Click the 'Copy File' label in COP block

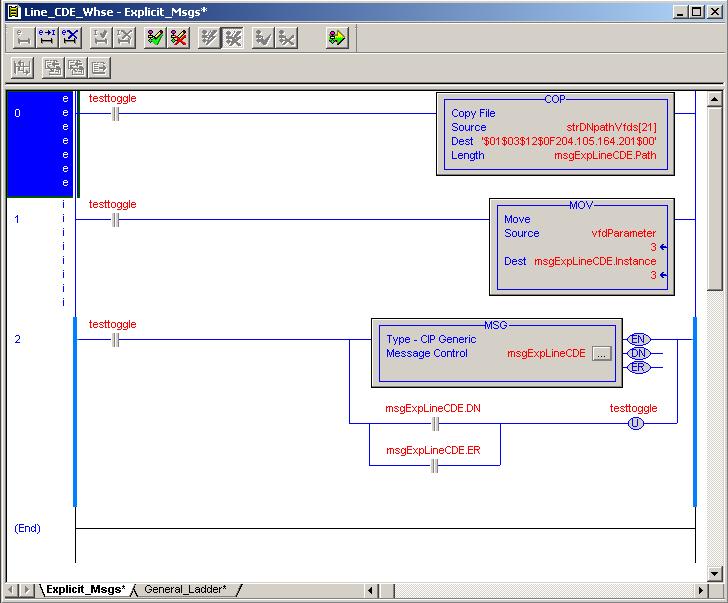[x=473, y=113]
